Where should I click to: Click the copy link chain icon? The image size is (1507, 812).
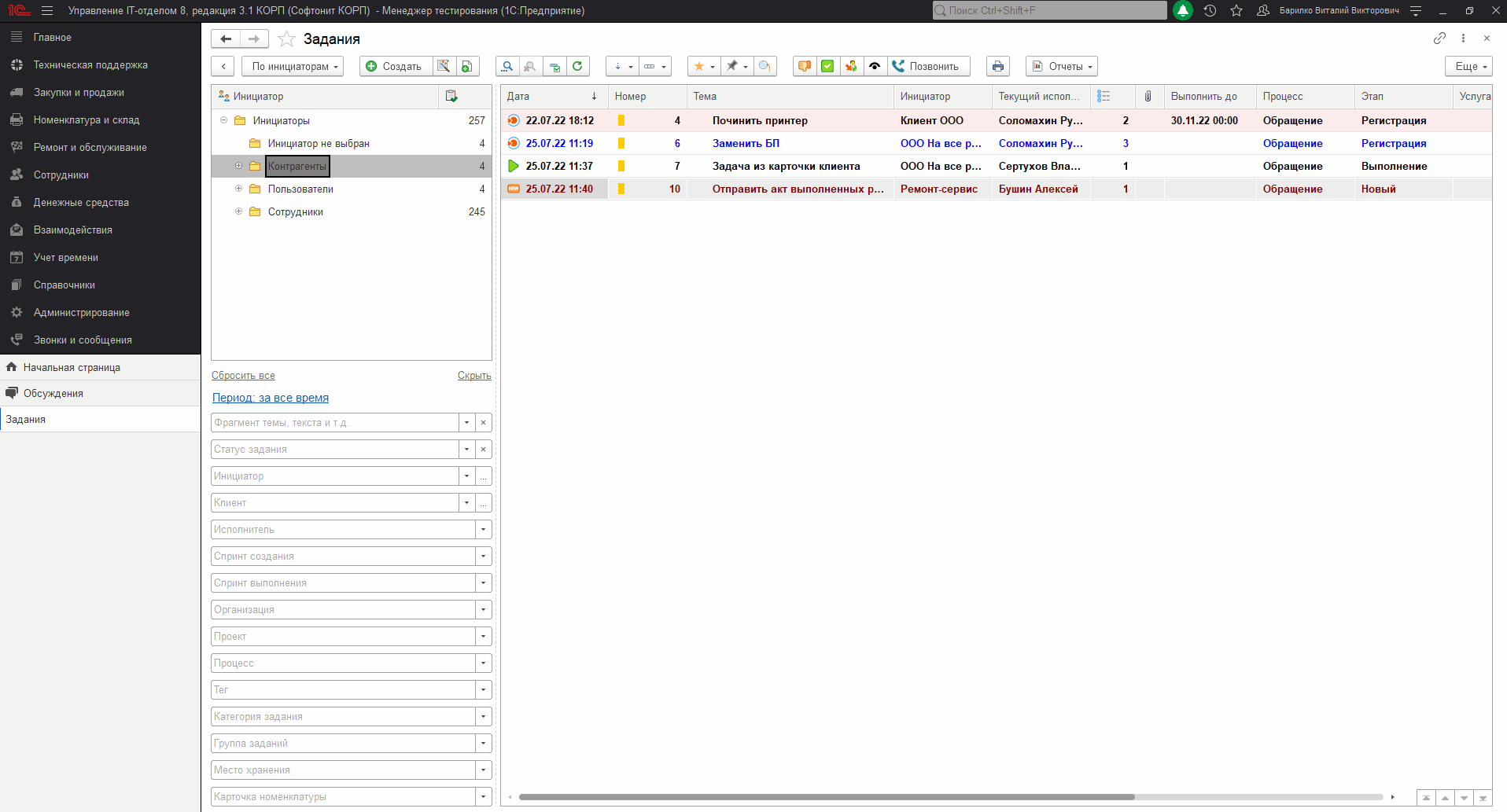click(x=1439, y=39)
